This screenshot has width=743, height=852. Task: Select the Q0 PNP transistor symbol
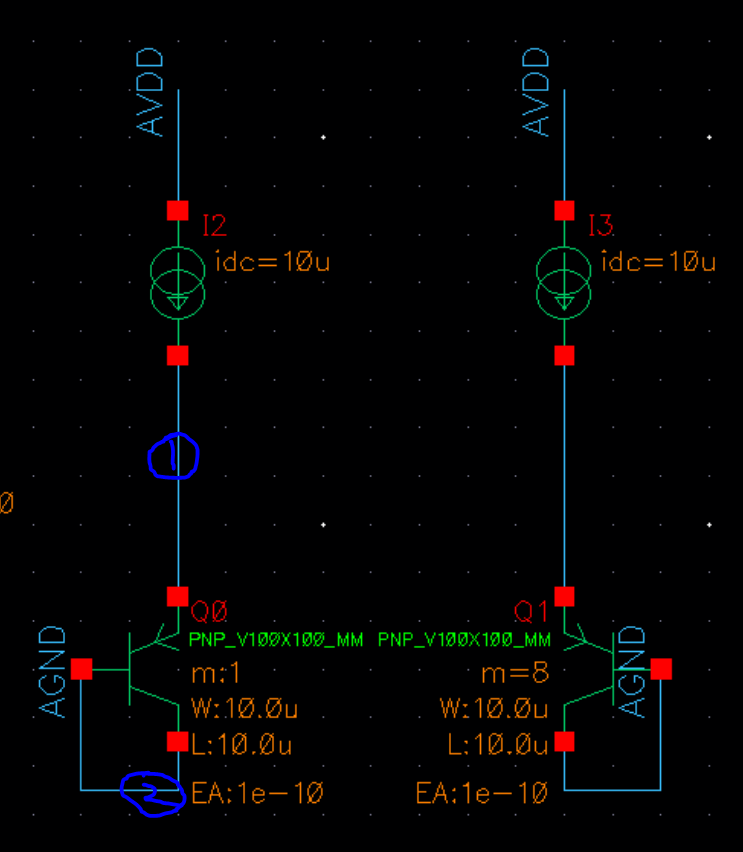point(154,669)
